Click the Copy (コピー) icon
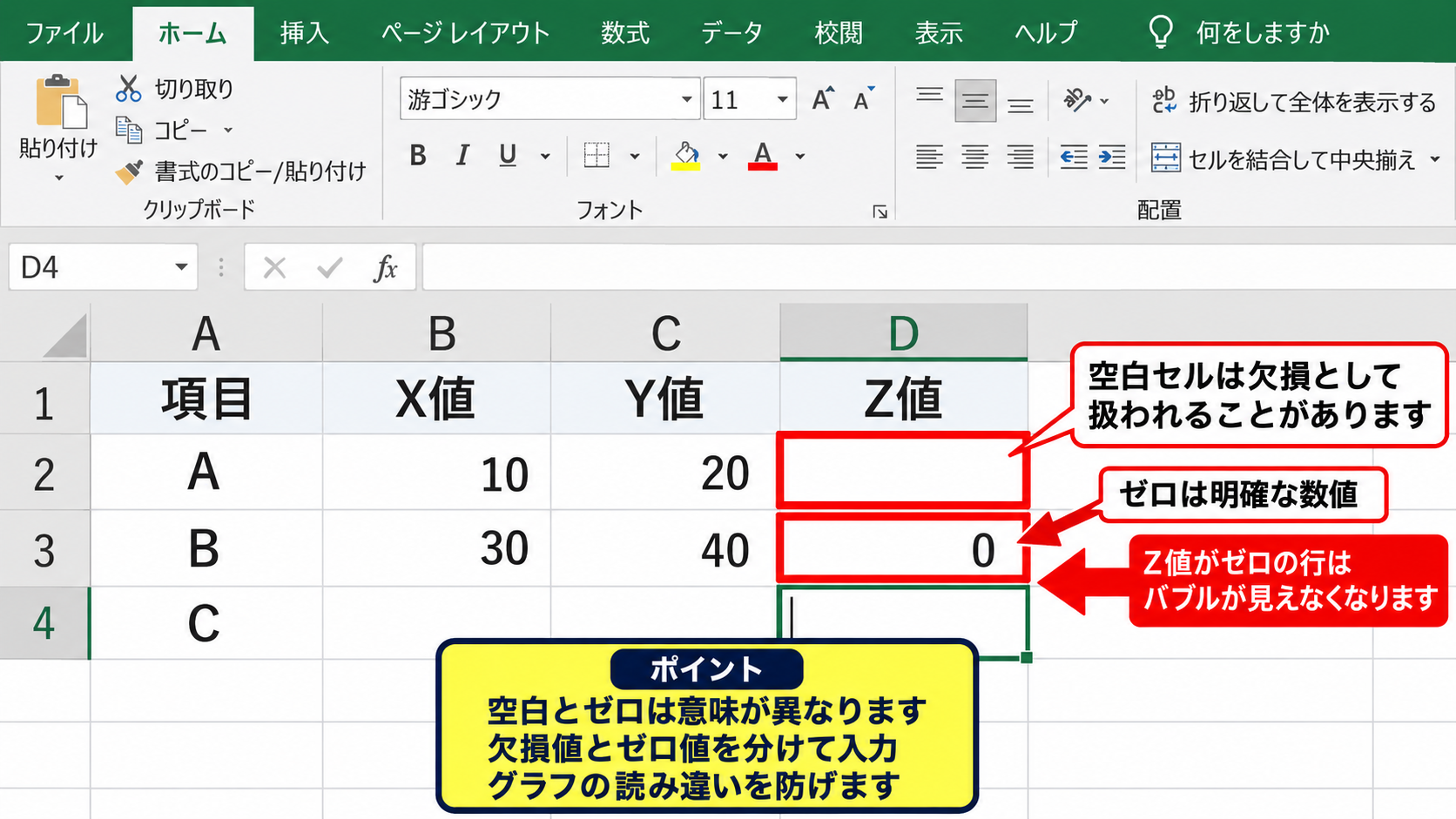1456x819 pixels. [129, 130]
